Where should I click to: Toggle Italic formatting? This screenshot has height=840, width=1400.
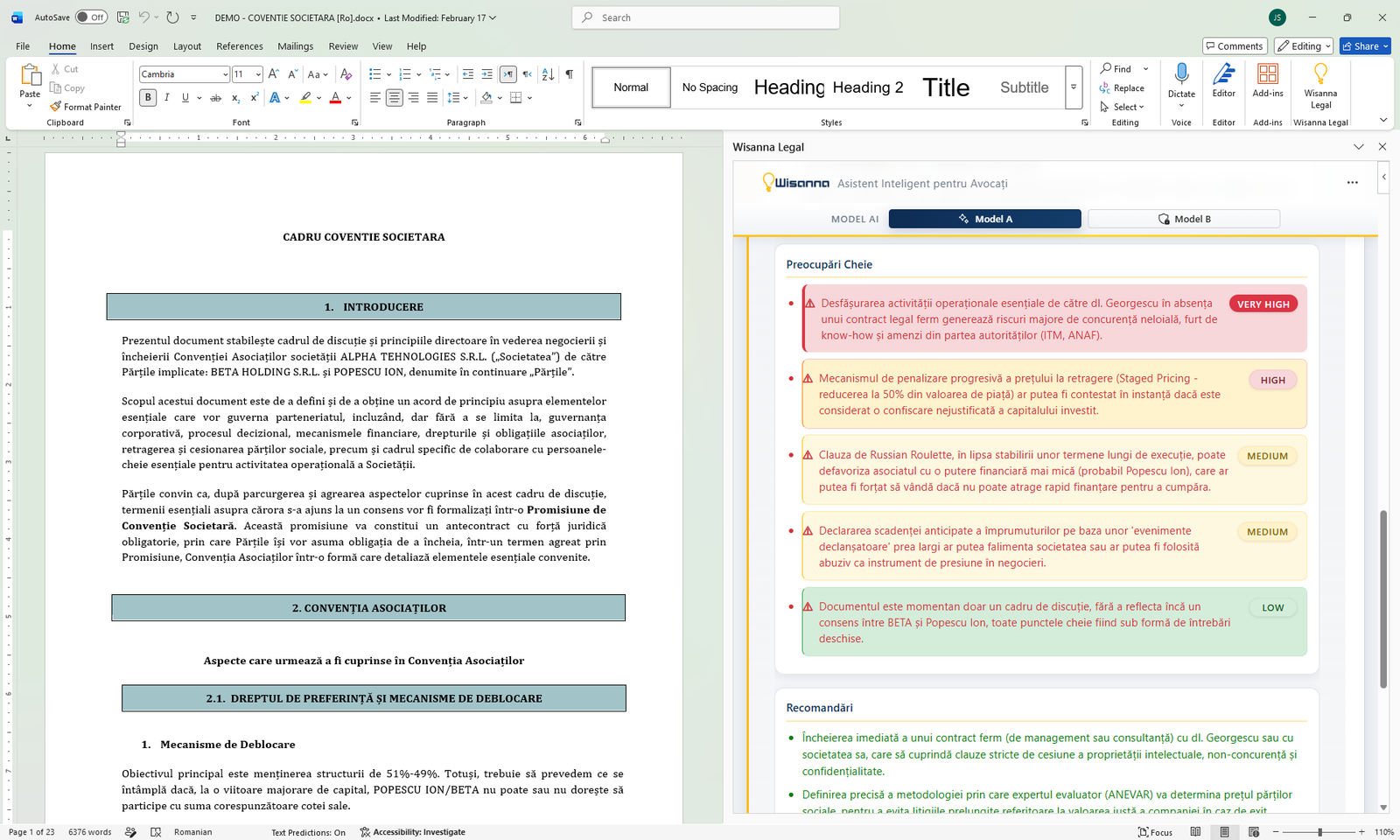pyautogui.click(x=166, y=98)
